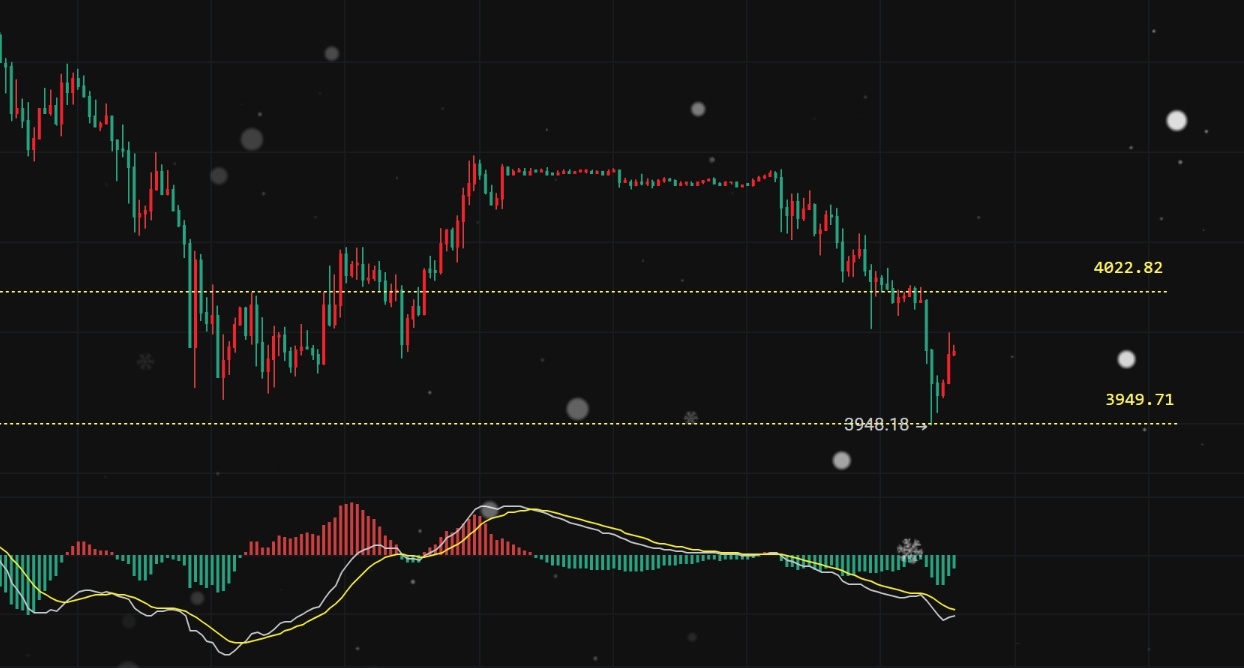This screenshot has height=668, width=1244.
Task: Click the 3949.71 price level label
Action: (1139, 400)
